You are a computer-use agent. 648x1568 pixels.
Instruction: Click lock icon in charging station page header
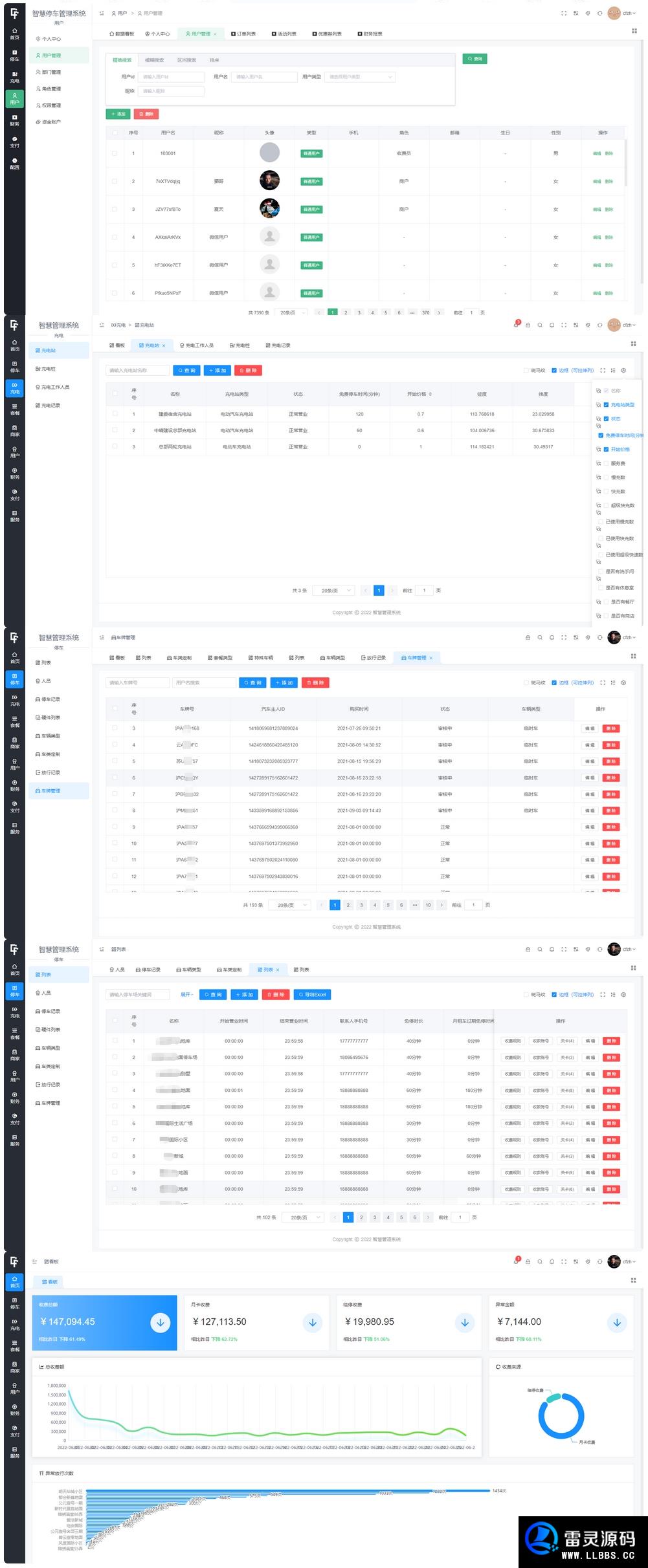(x=528, y=325)
